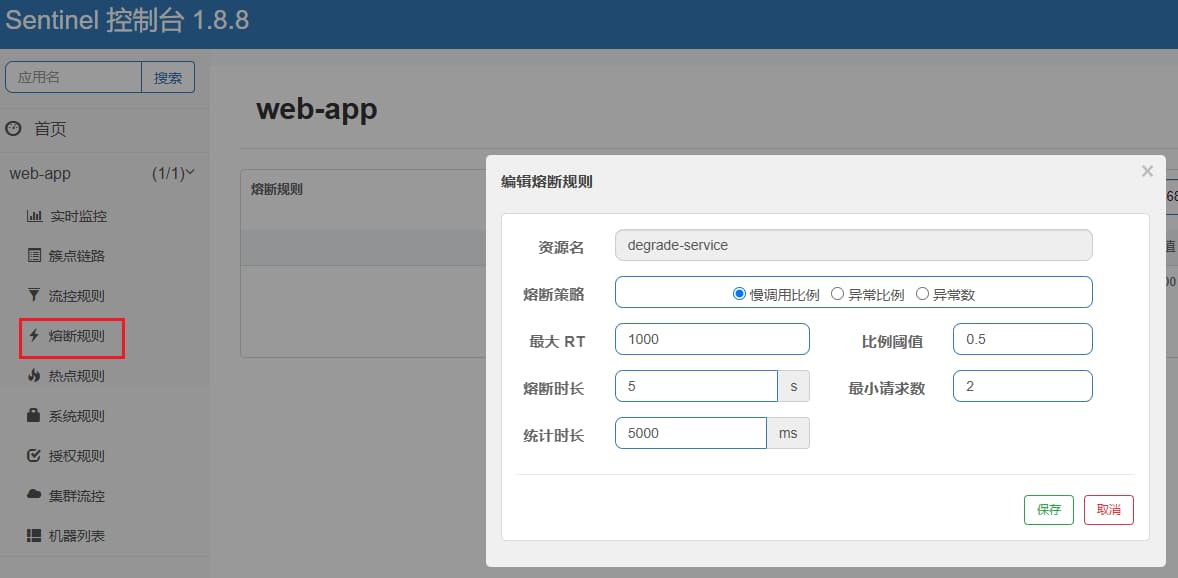Image resolution: width=1178 pixels, height=578 pixels.
Task: Click the flame icon for 热点规则
Action: pos(34,376)
